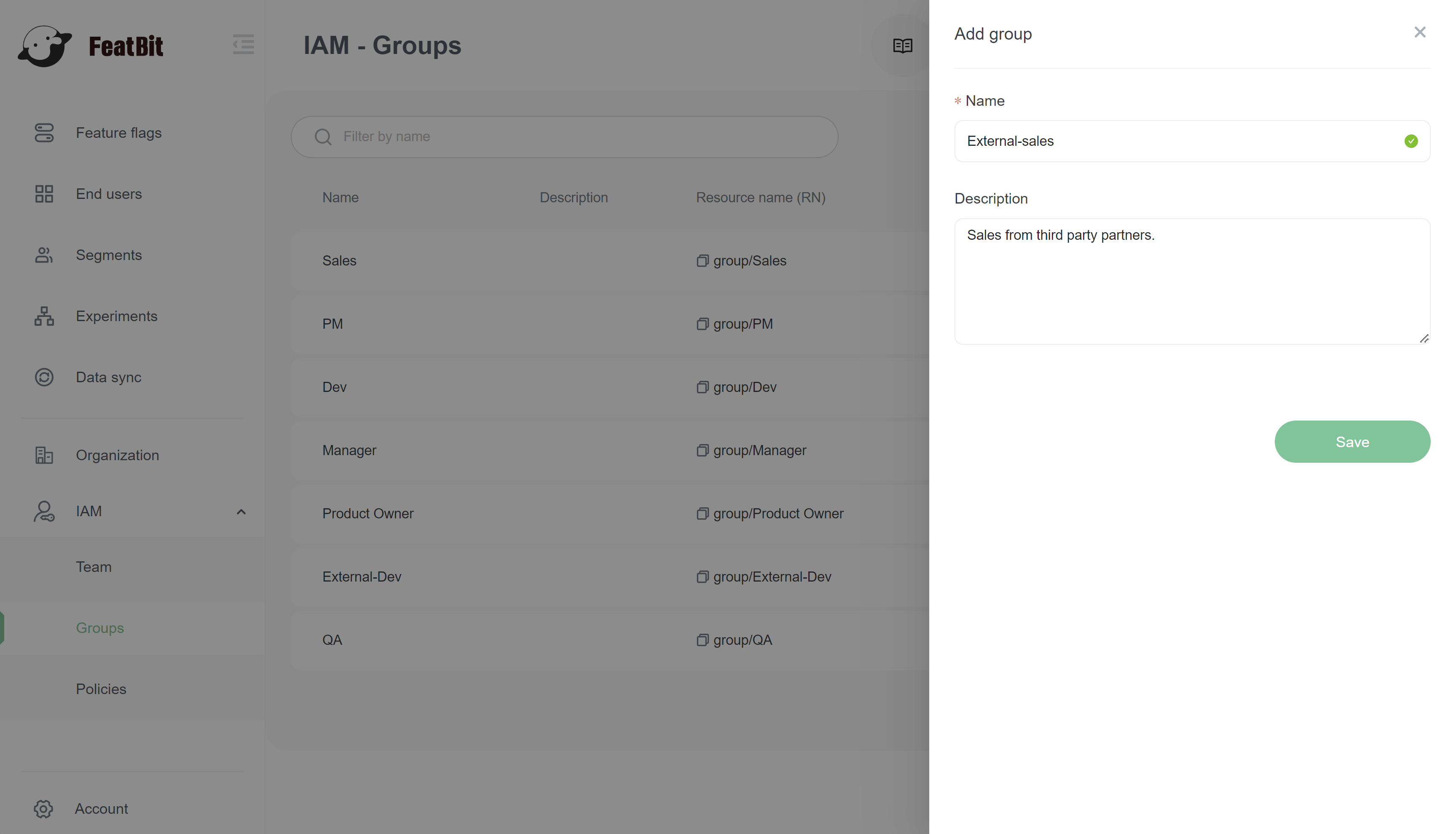Copy resource name group/External-Dev using the copy icon
This screenshot has height=834, width=1456.
click(702, 577)
